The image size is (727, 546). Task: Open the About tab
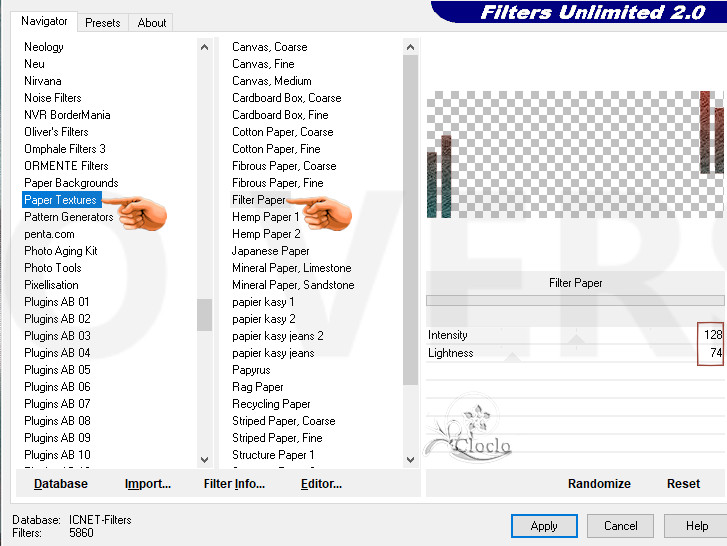pos(152,22)
